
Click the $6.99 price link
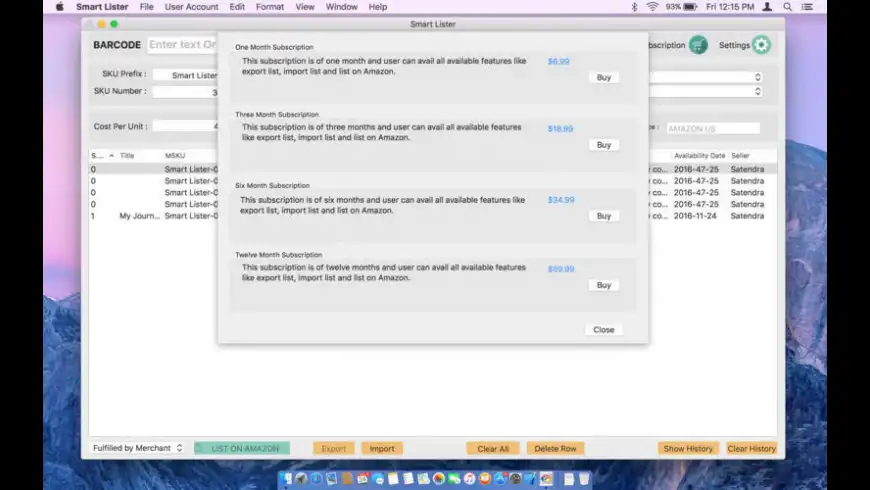pyautogui.click(x=558, y=61)
